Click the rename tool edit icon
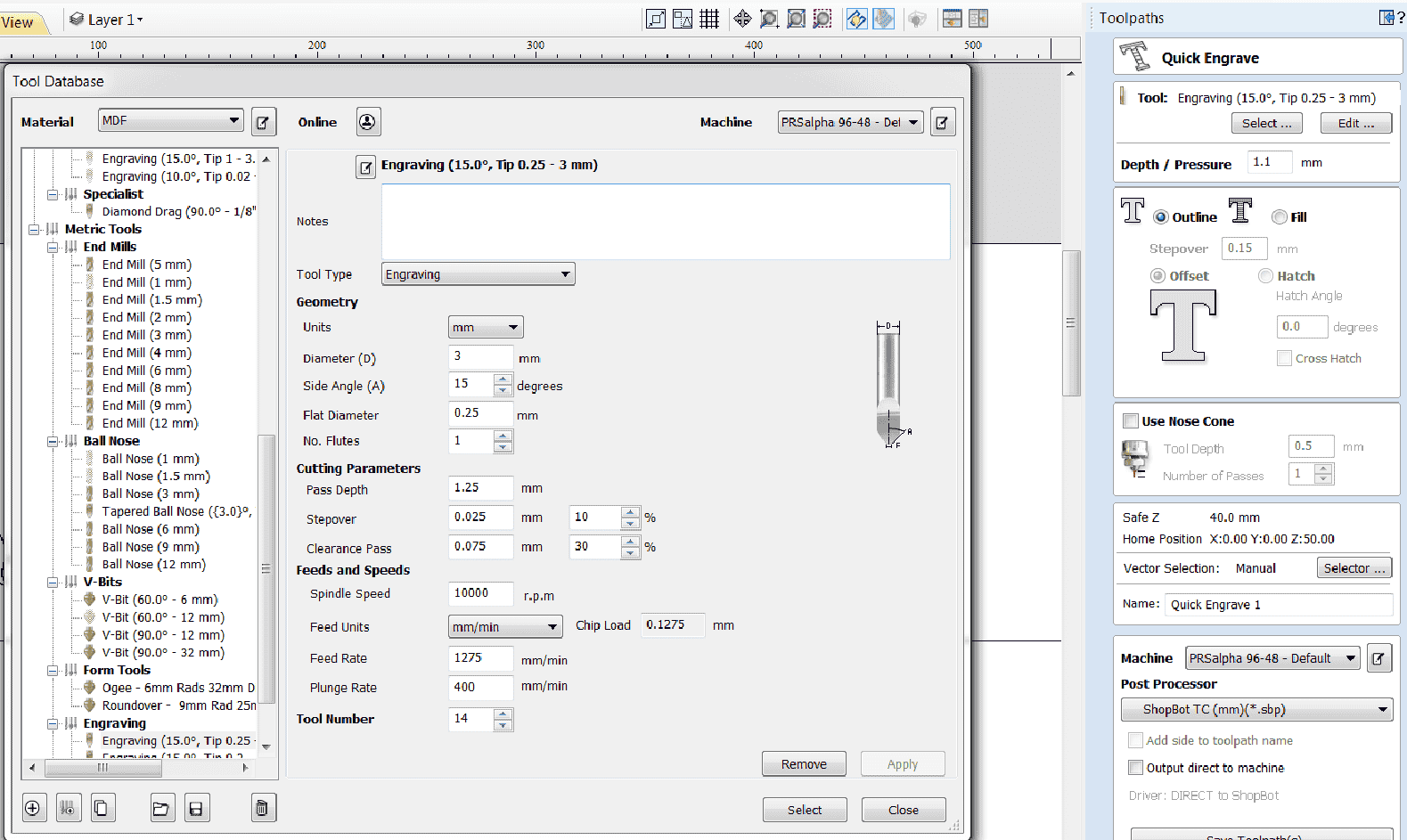 [365, 167]
